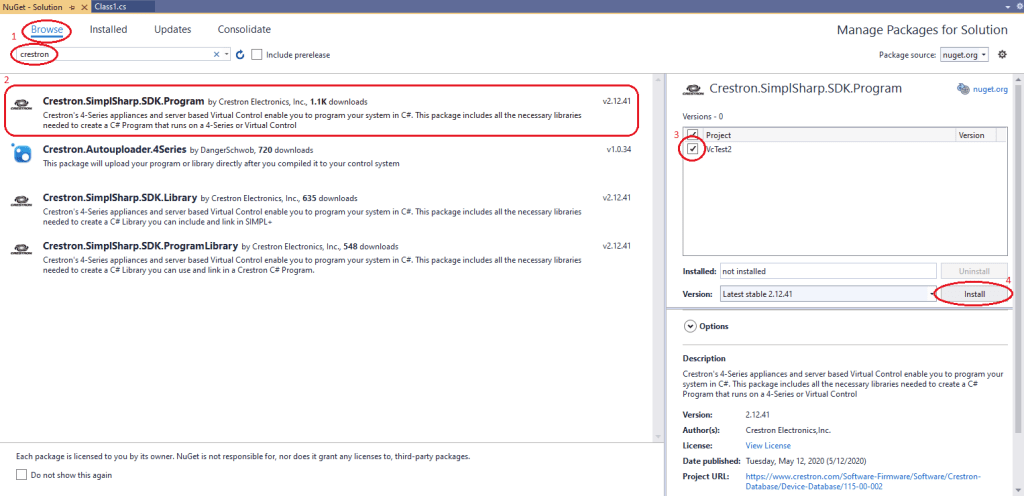The image size is (1024, 496).
Task: Switch to the Installed tab
Action: (x=108, y=30)
